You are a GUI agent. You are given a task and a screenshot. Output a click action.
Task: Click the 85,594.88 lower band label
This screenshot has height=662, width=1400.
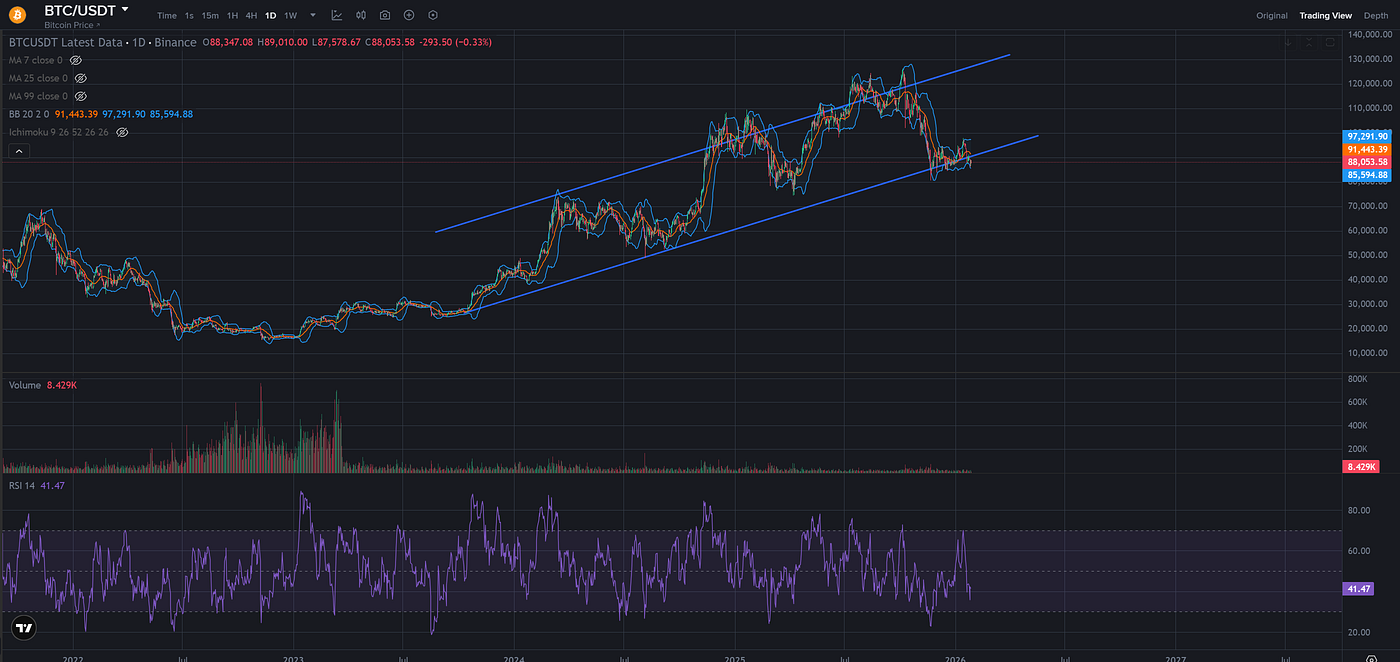click(1368, 175)
